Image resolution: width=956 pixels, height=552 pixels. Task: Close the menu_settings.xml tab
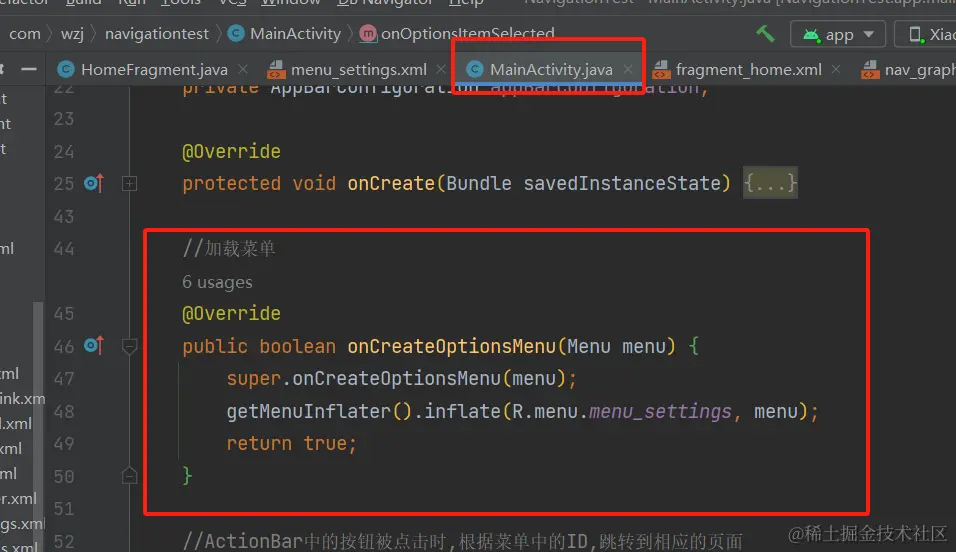441,70
